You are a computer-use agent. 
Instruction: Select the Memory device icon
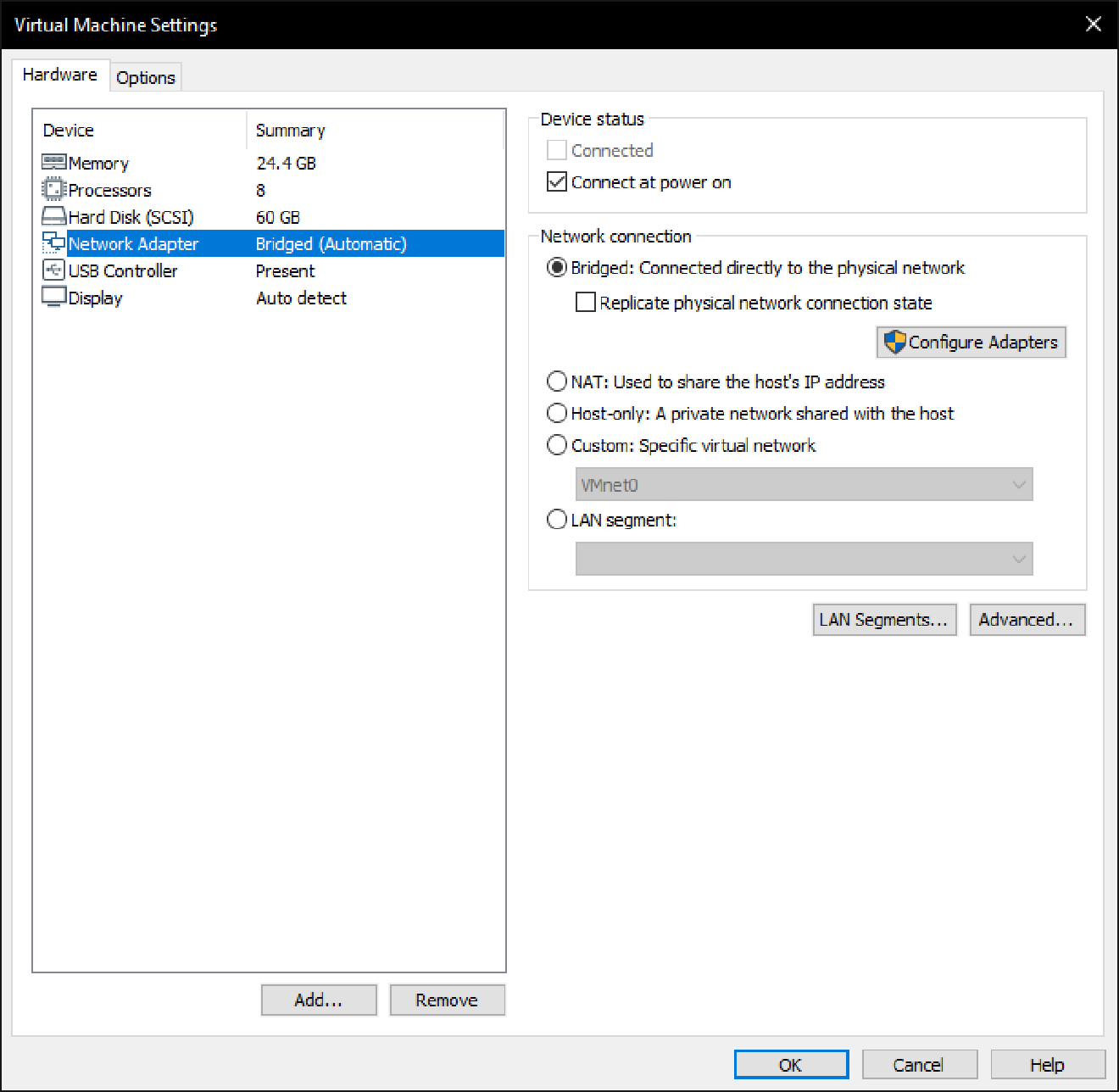pyautogui.click(x=53, y=162)
